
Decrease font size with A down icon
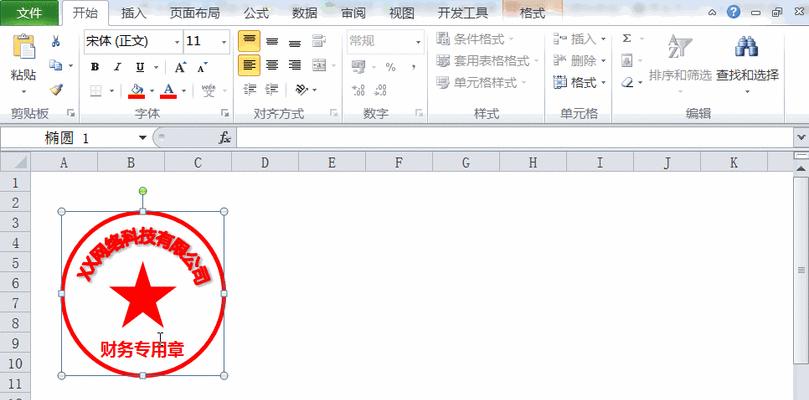202,67
